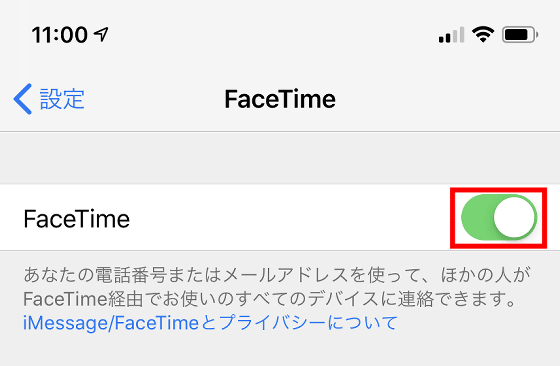Tap the 11:00 clock in status bar
Screen dimensions: 560x366
[x=59, y=35]
